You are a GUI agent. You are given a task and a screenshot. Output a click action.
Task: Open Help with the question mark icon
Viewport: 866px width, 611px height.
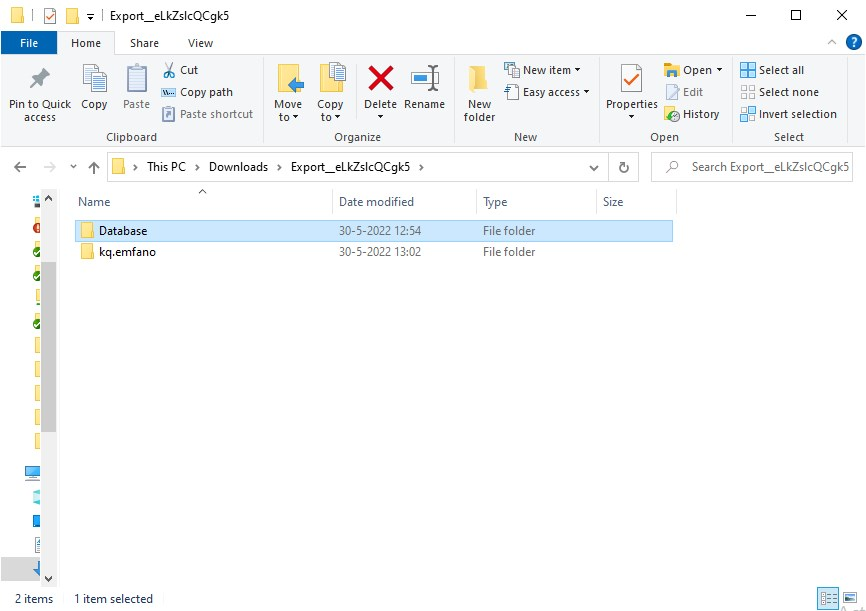[x=853, y=42]
